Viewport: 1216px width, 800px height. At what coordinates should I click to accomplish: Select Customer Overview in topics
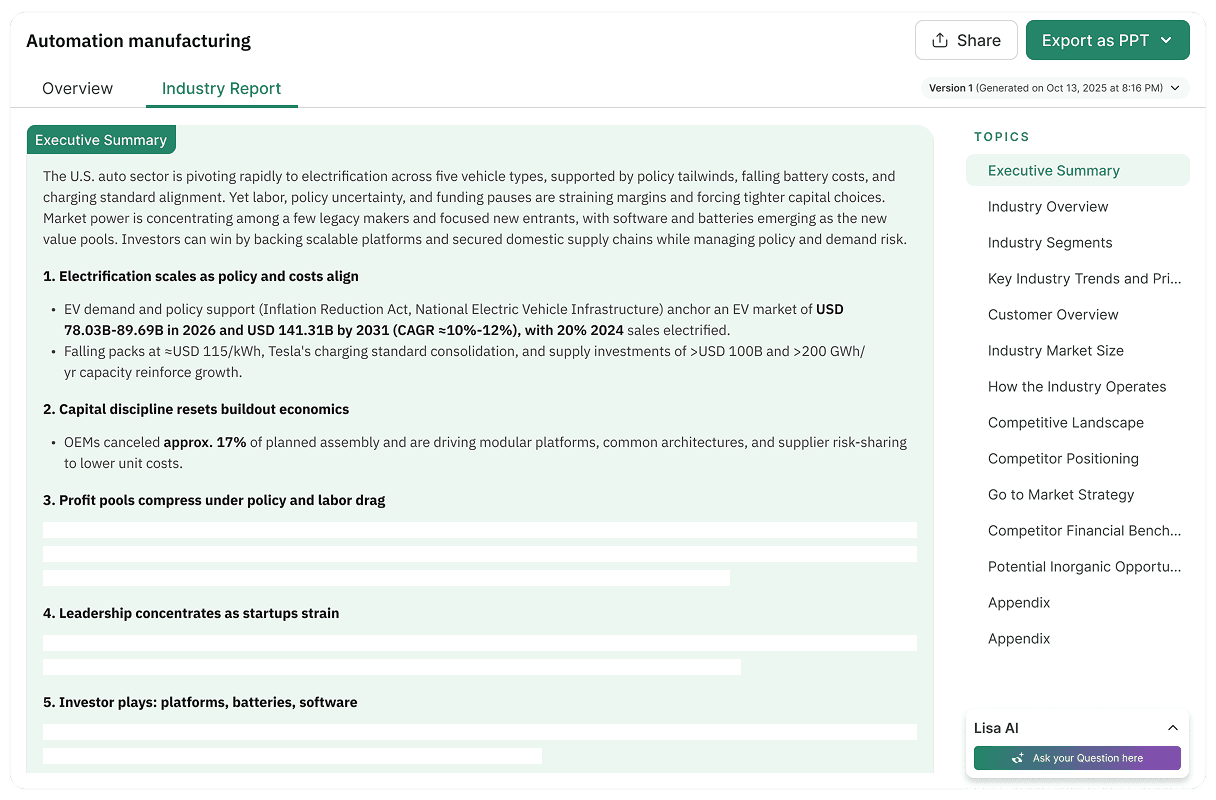click(x=1053, y=314)
